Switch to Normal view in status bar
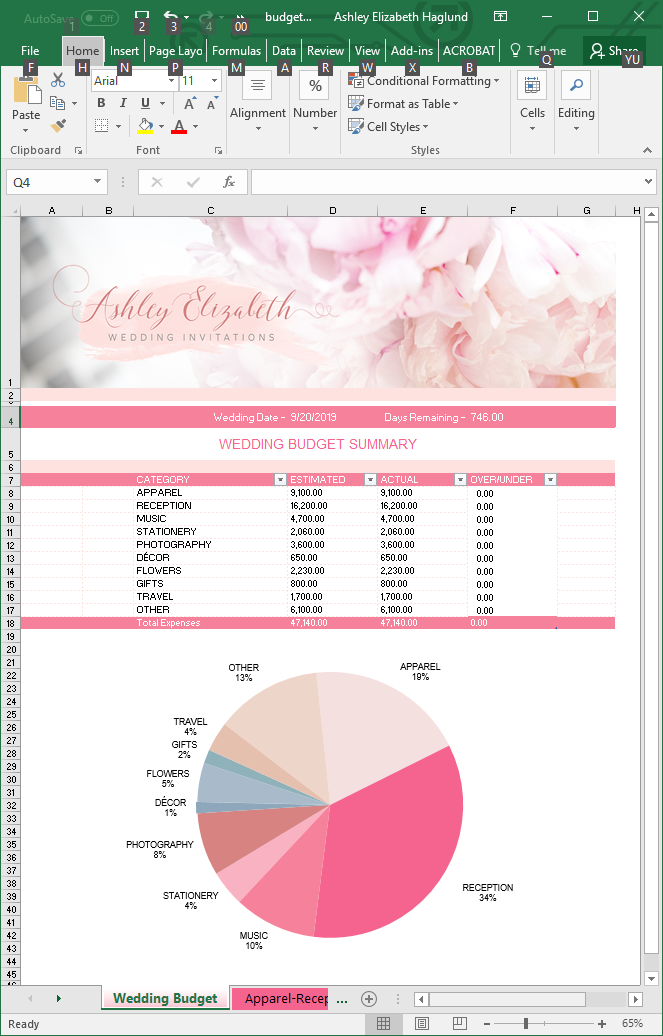This screenshot has height=1036, width=663. click(383, 1023)
